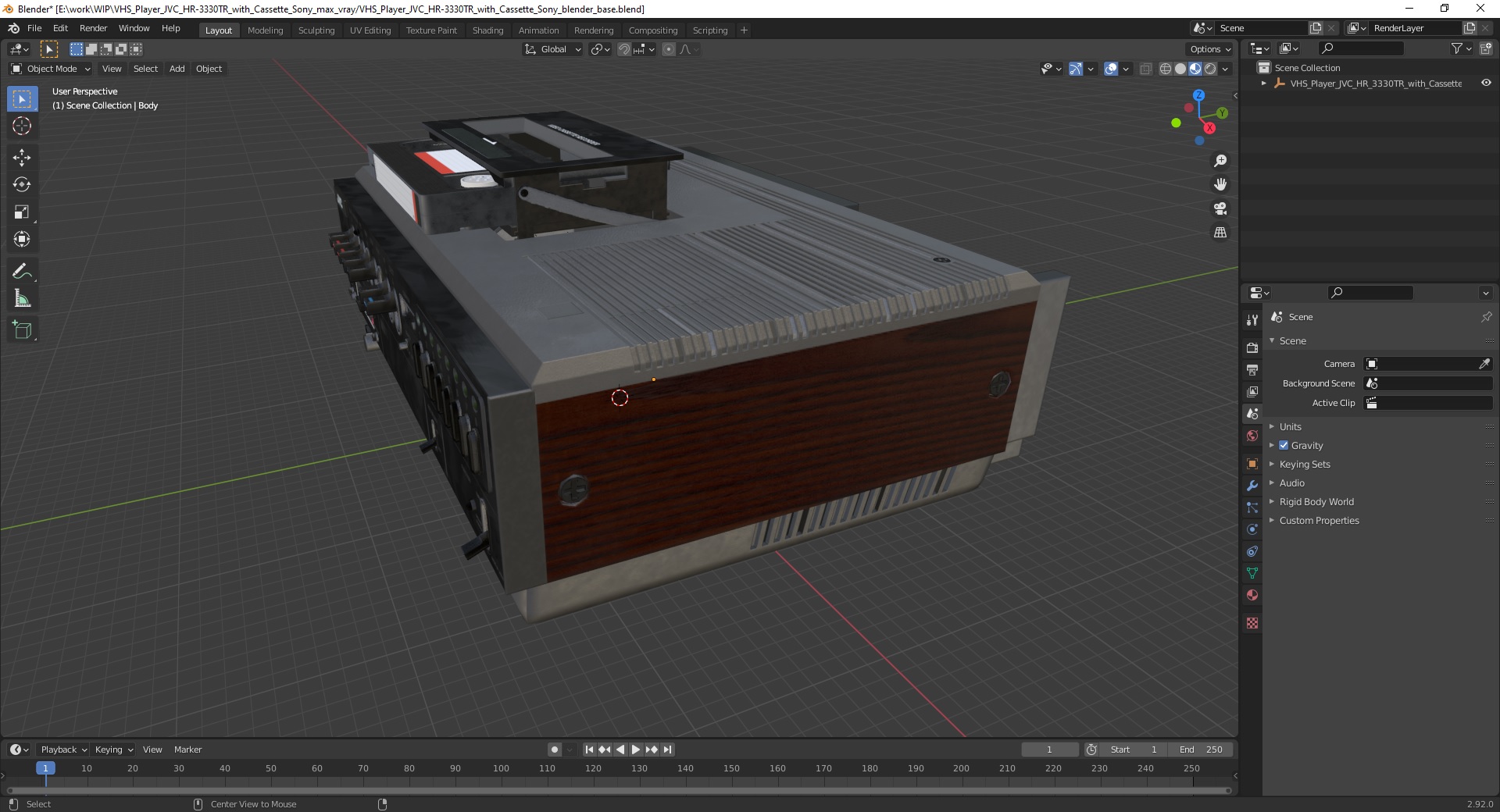Open the Object Mode dropdown

[x=51, y=69]
